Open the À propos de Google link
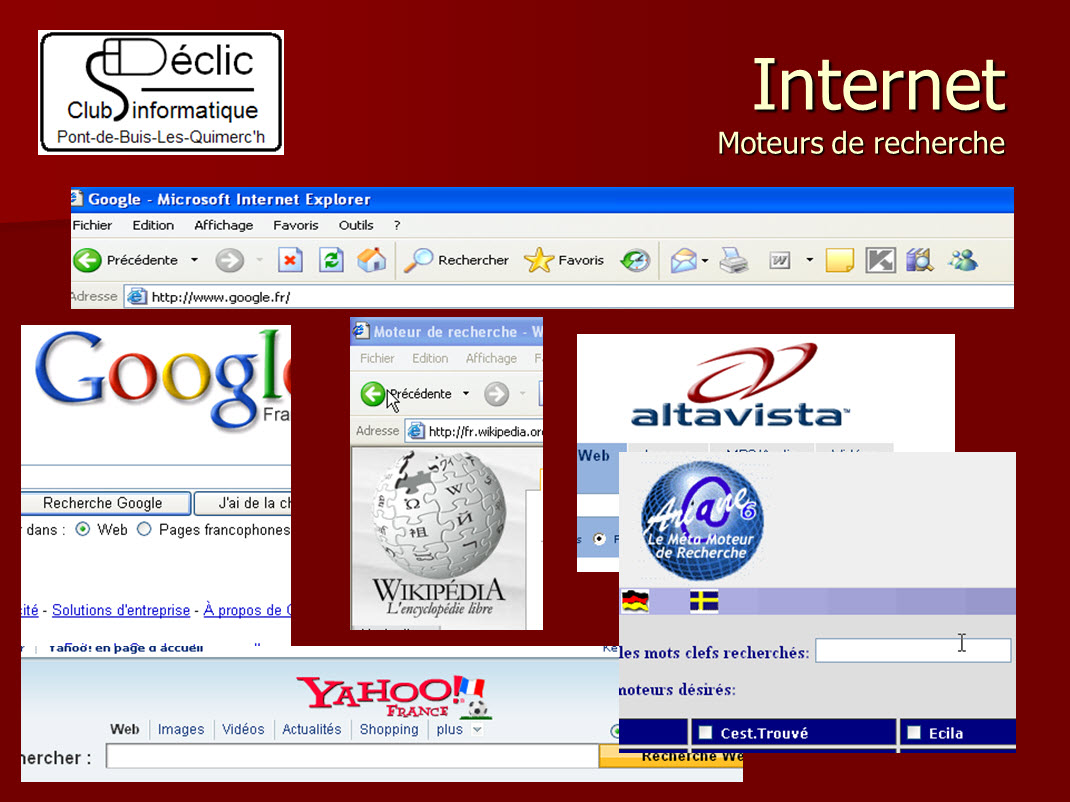The width and height of the screenshot is (1070, 802). point(246,610)
